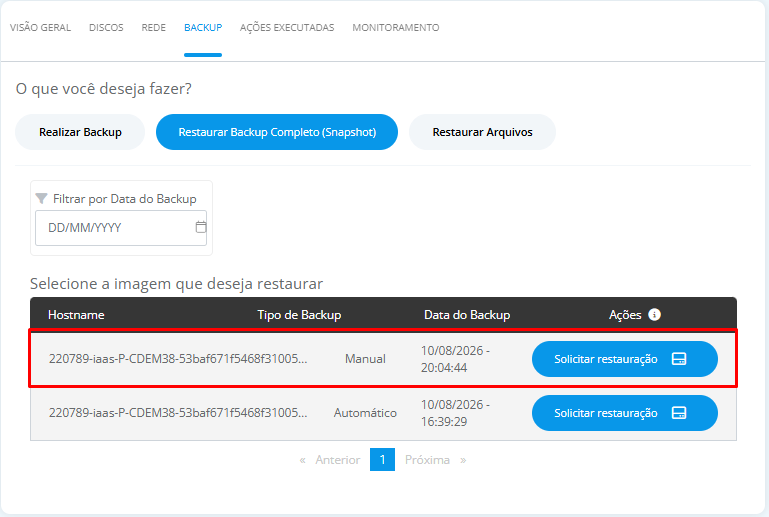Click the date 10/08/2026 - 20:04:44
Viewport: 769px width, 517px height.
point(455,359)
